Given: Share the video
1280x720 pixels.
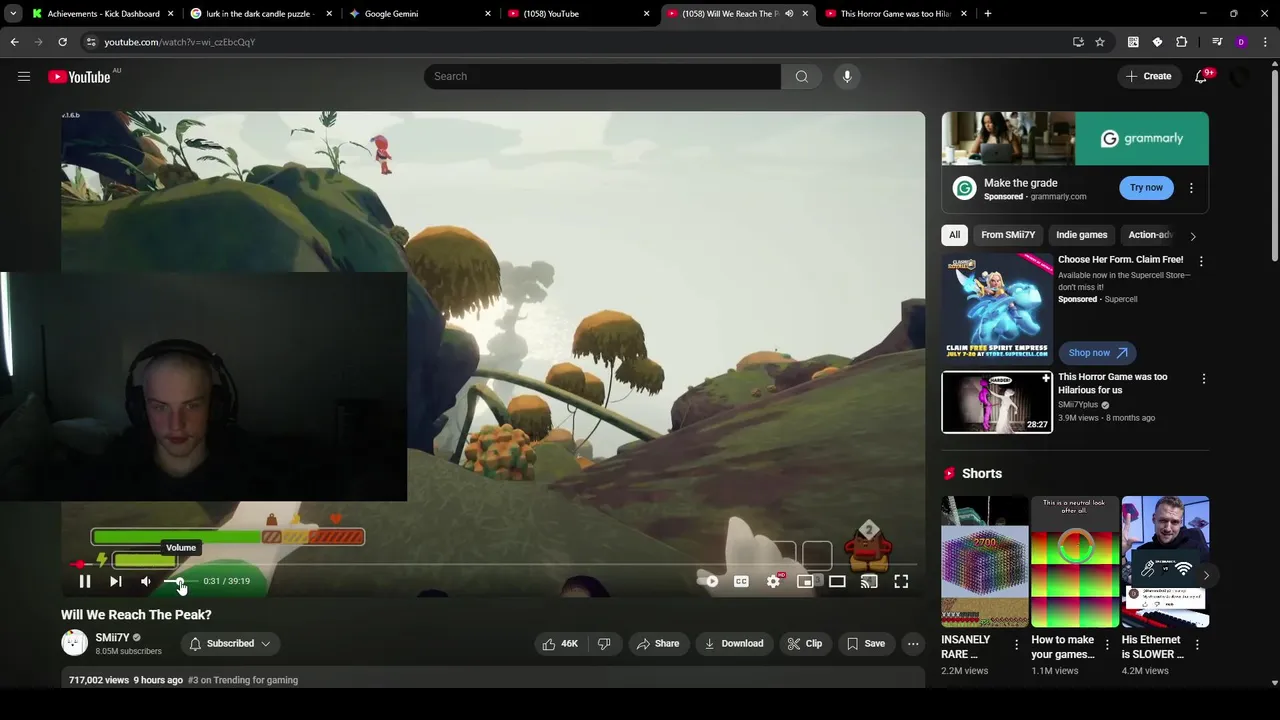Looking at the screenshot, I should point(658,644).
